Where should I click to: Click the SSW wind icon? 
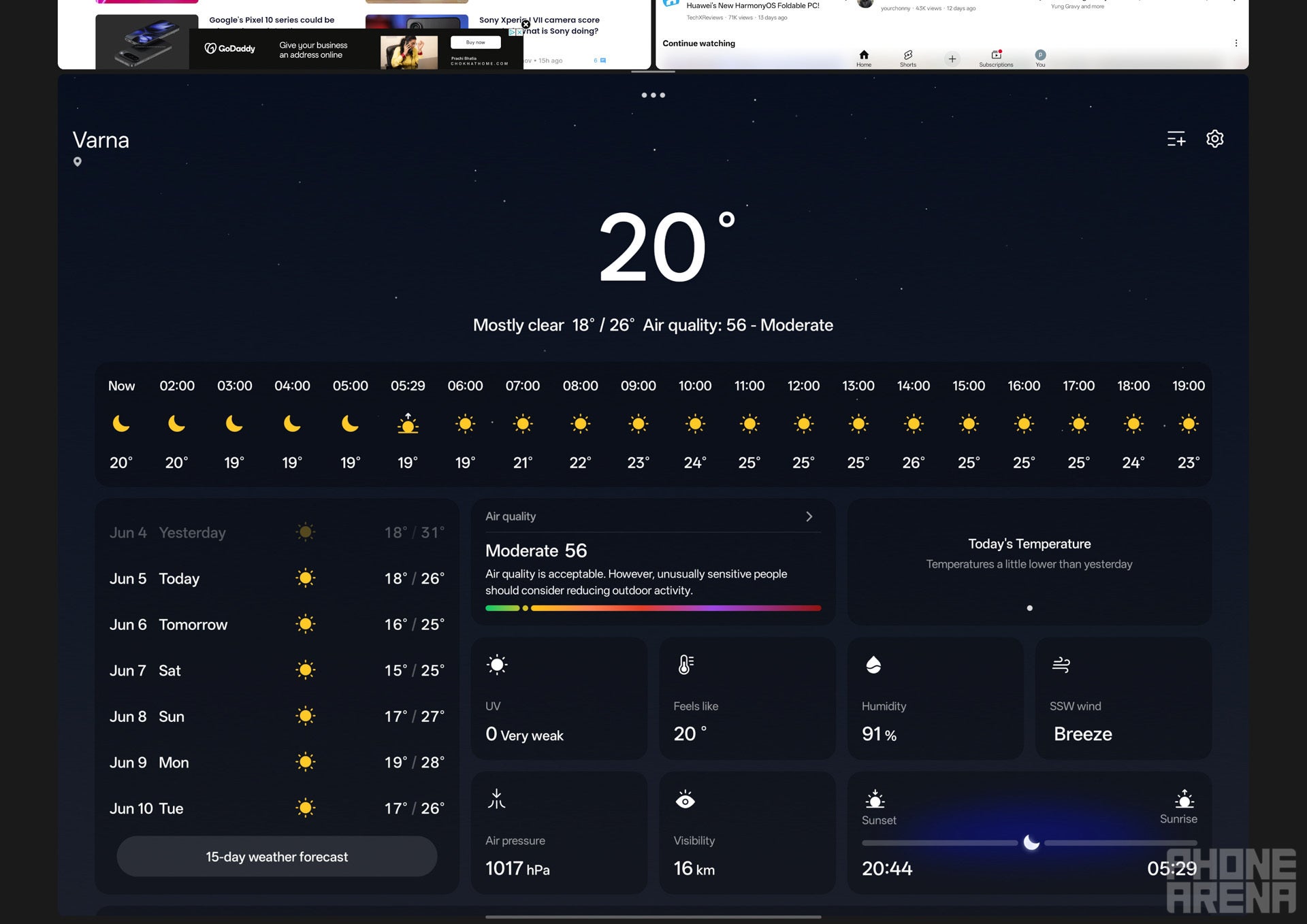point(1061,664)
